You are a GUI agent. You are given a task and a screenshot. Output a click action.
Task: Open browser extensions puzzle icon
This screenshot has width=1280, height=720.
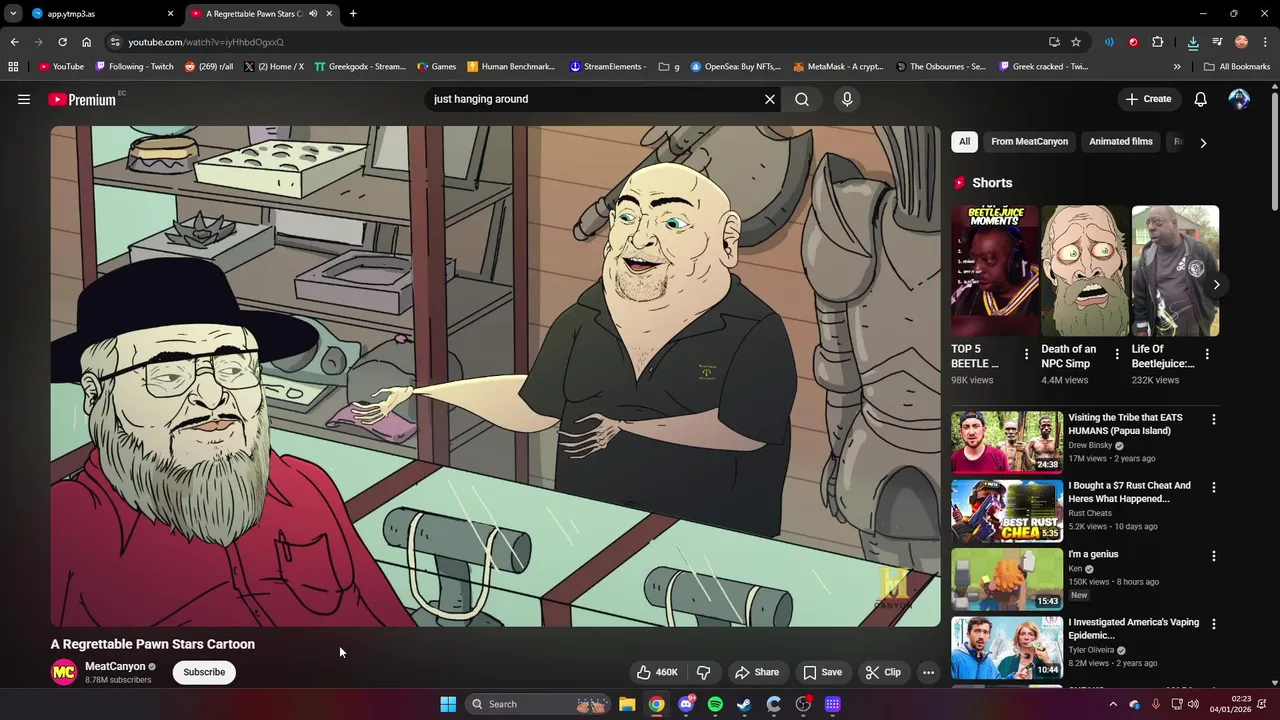(1157, 42)
